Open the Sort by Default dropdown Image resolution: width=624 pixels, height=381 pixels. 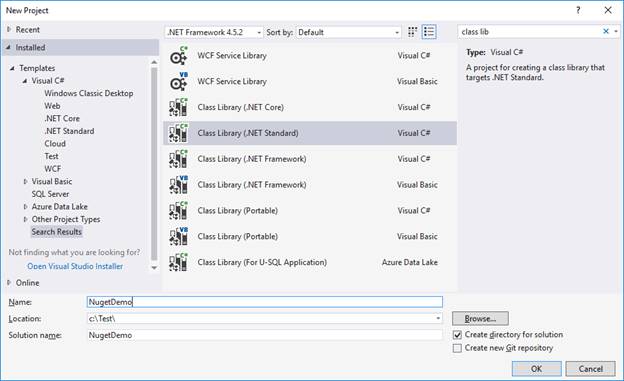(x=348, y=32)
